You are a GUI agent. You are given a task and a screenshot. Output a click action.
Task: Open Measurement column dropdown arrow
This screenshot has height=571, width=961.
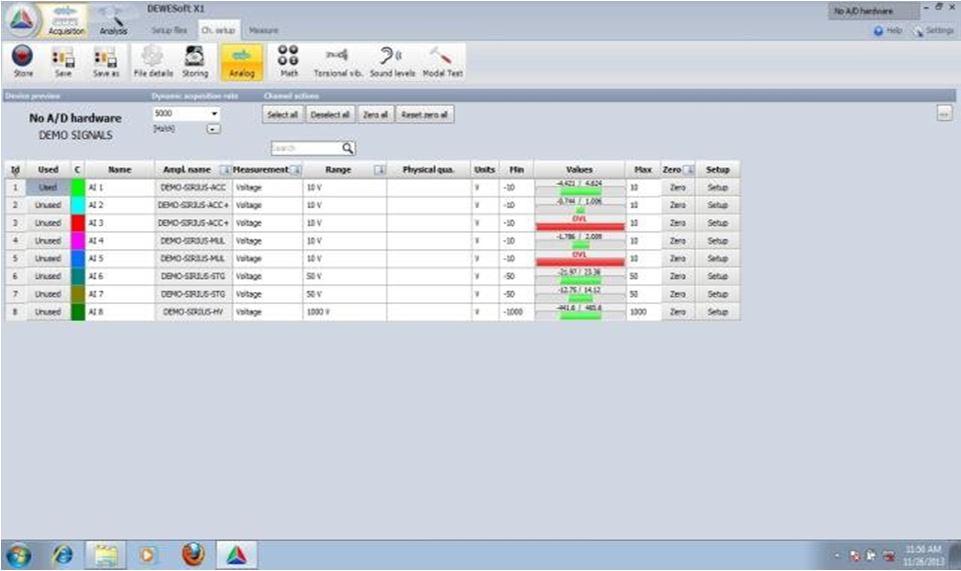click(x=295, y=170)
